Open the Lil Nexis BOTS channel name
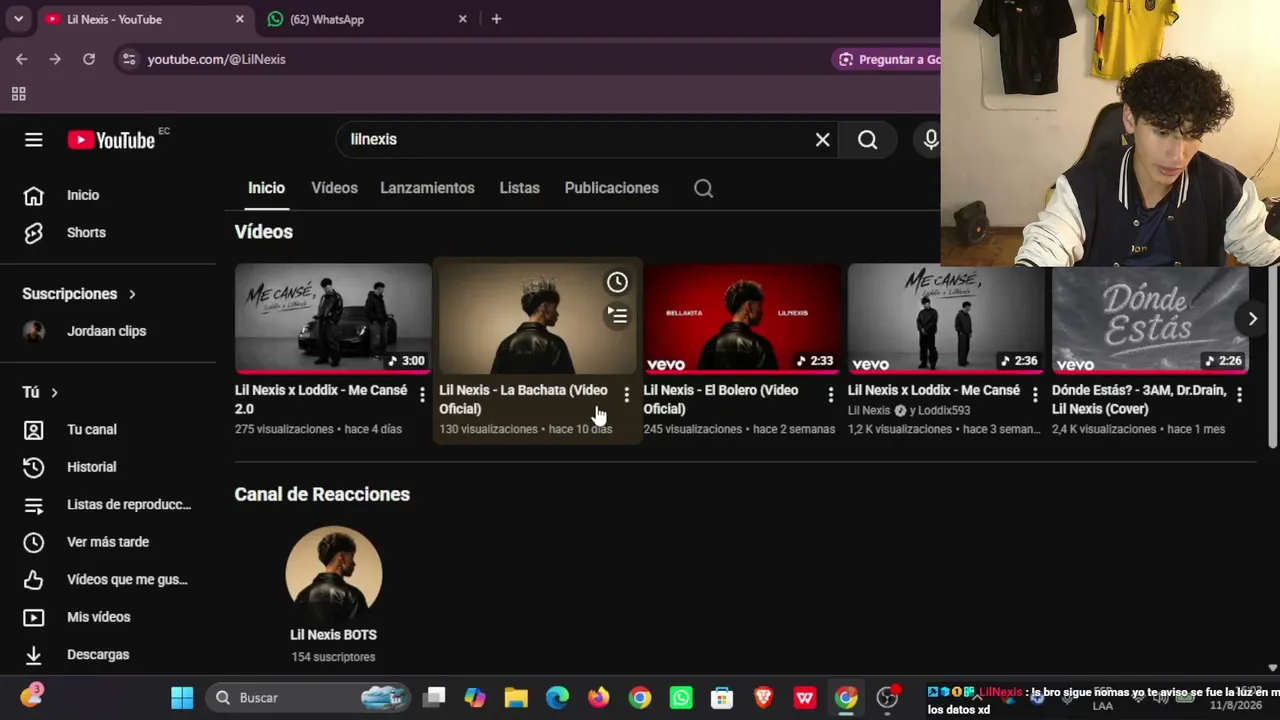Screen dimensions: 1280x720 (x=333, y=635)
